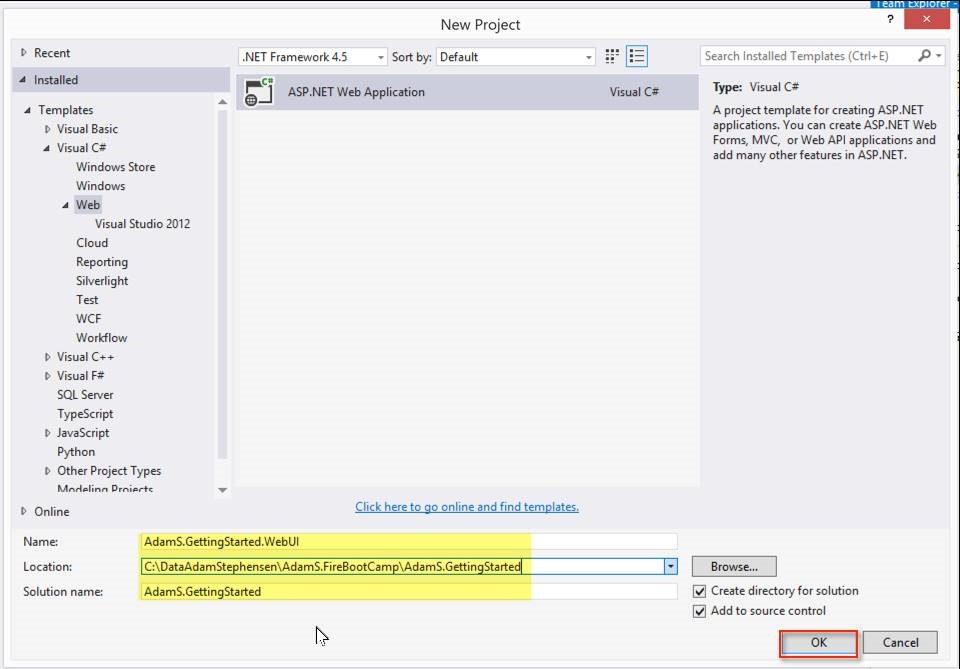Switch to small icons view
The image size is (960, 669).
[x=612, y=56]
